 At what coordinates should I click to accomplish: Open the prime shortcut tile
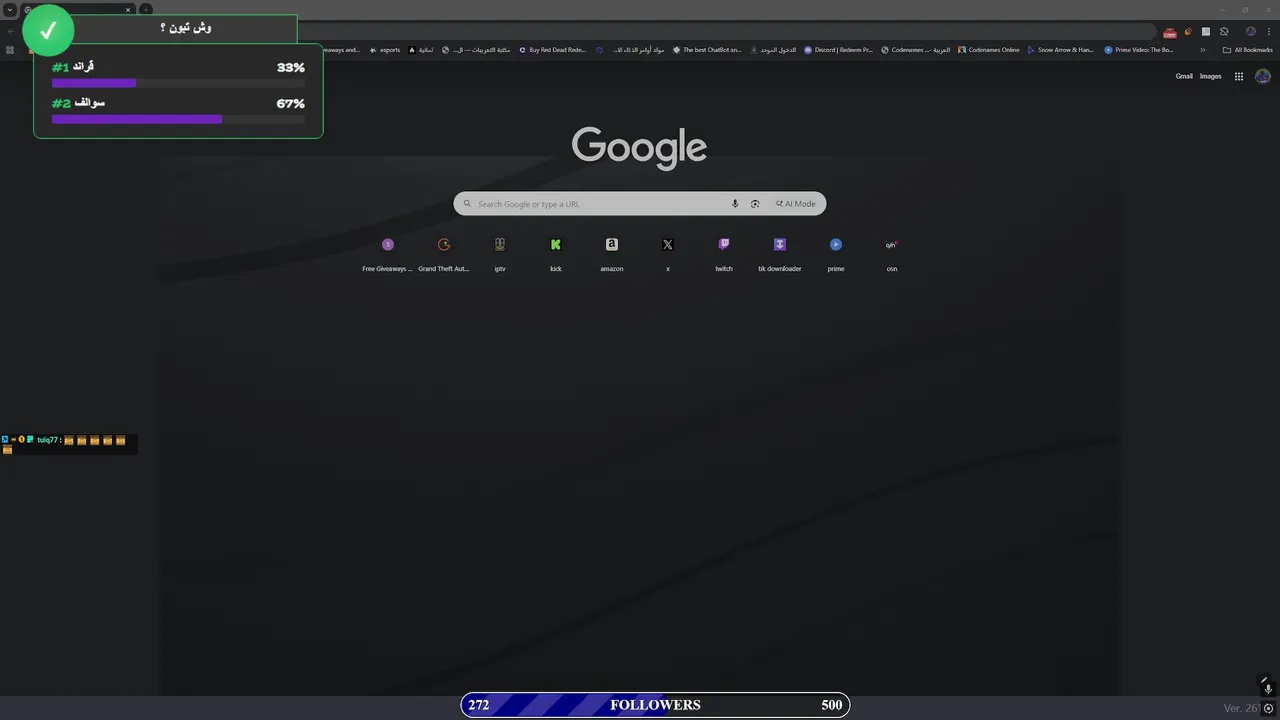point(836,254)
